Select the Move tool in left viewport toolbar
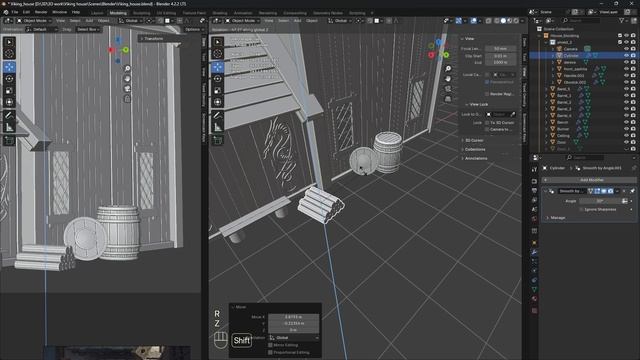Image resolution: width=640 pixels, height=360 pixels. (9, 67)
